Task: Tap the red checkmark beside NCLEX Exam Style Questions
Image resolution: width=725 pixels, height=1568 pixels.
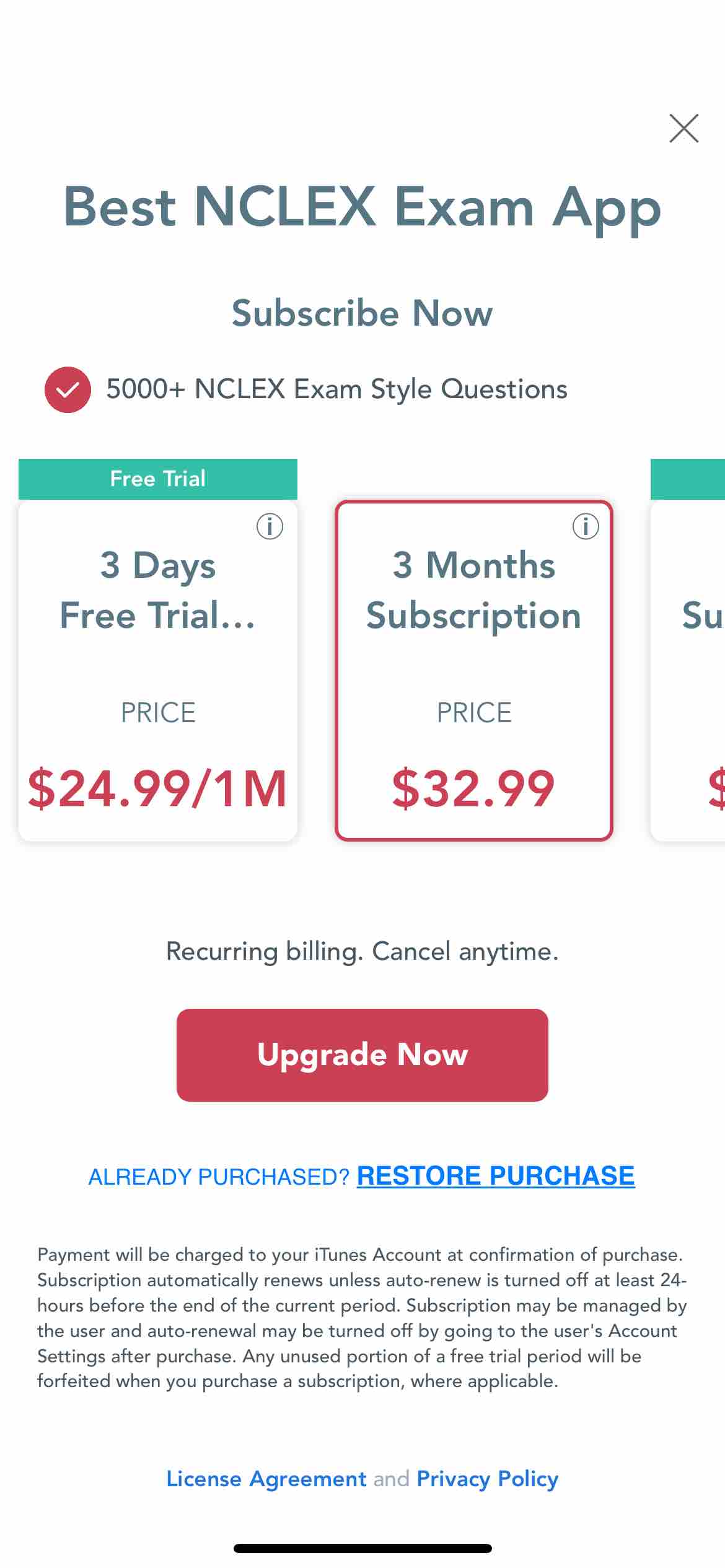Action: [x=68, y=390]
